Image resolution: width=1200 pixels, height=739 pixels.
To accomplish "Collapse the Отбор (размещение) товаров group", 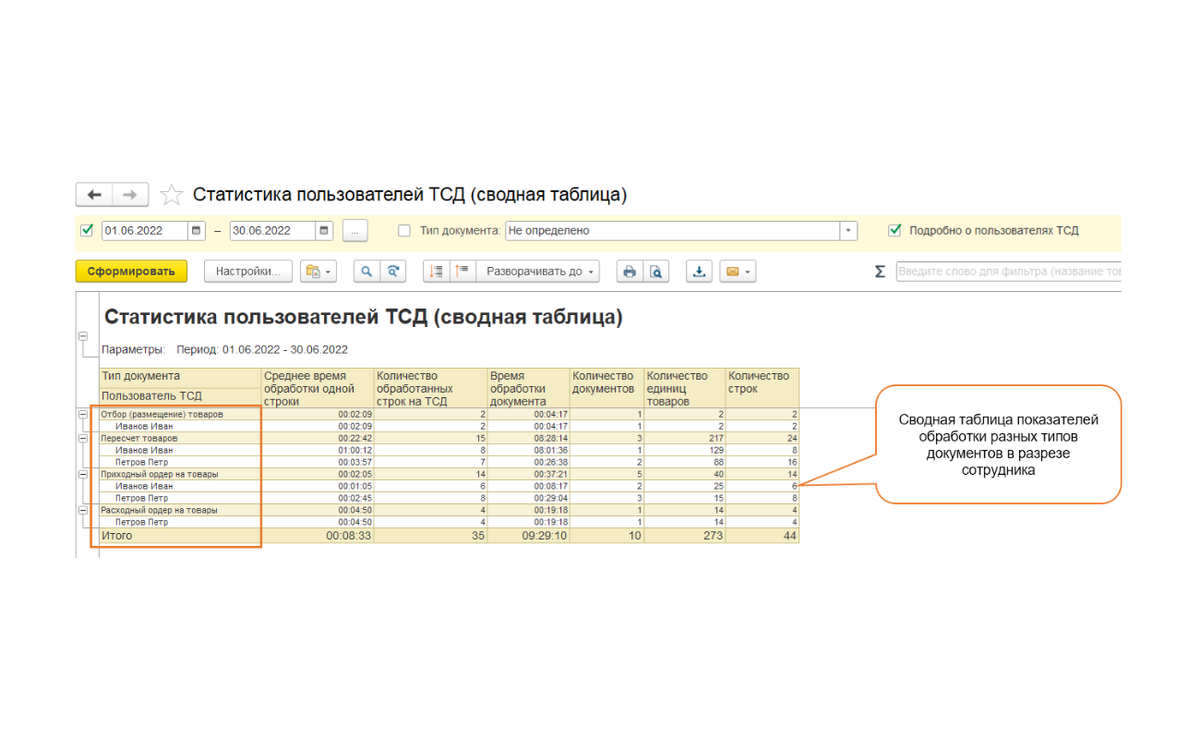I will tap(83, 414).
